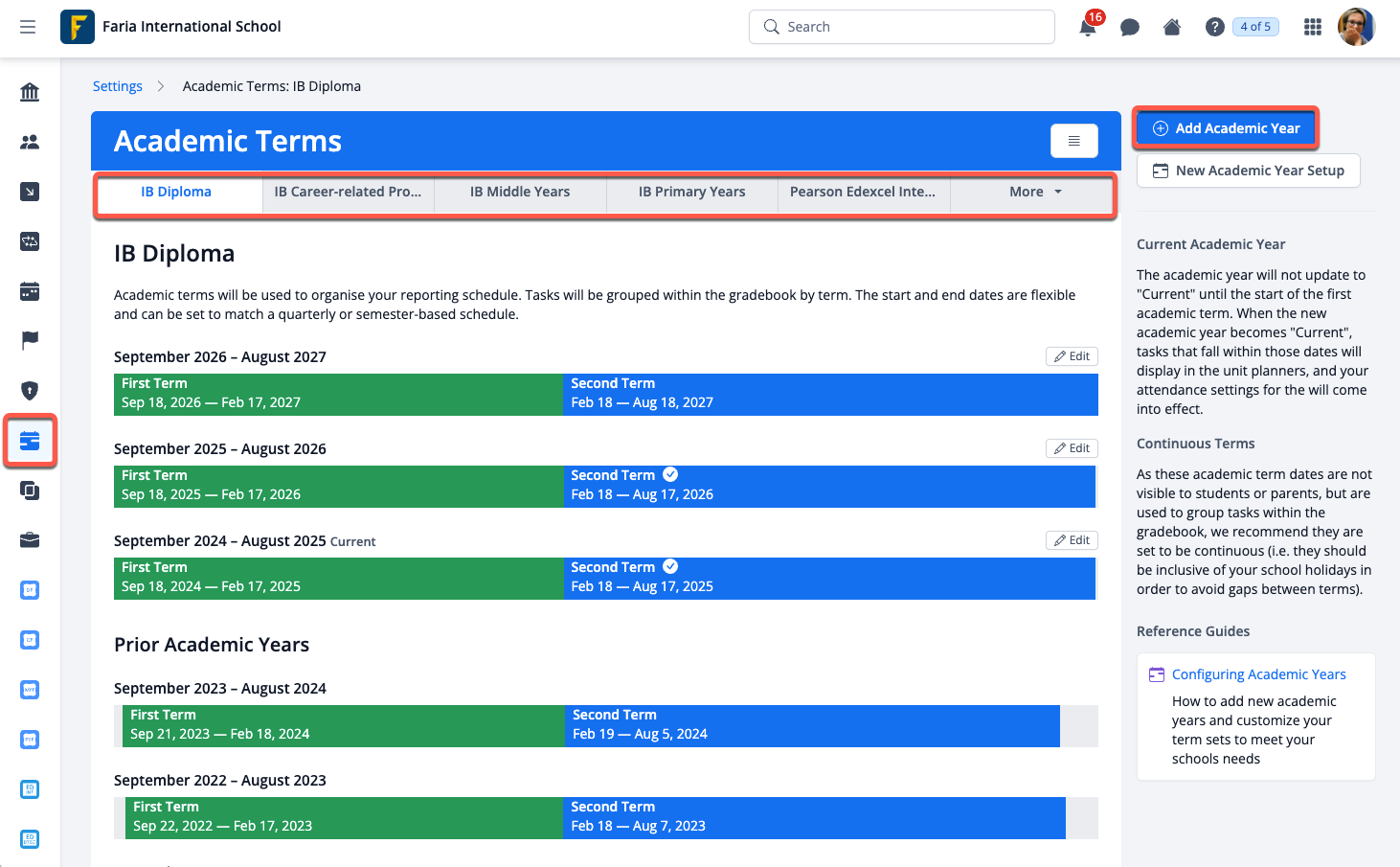
Task: Click the Add Academic Year button
Action: pyautogui.click(x=1226, y=128)
